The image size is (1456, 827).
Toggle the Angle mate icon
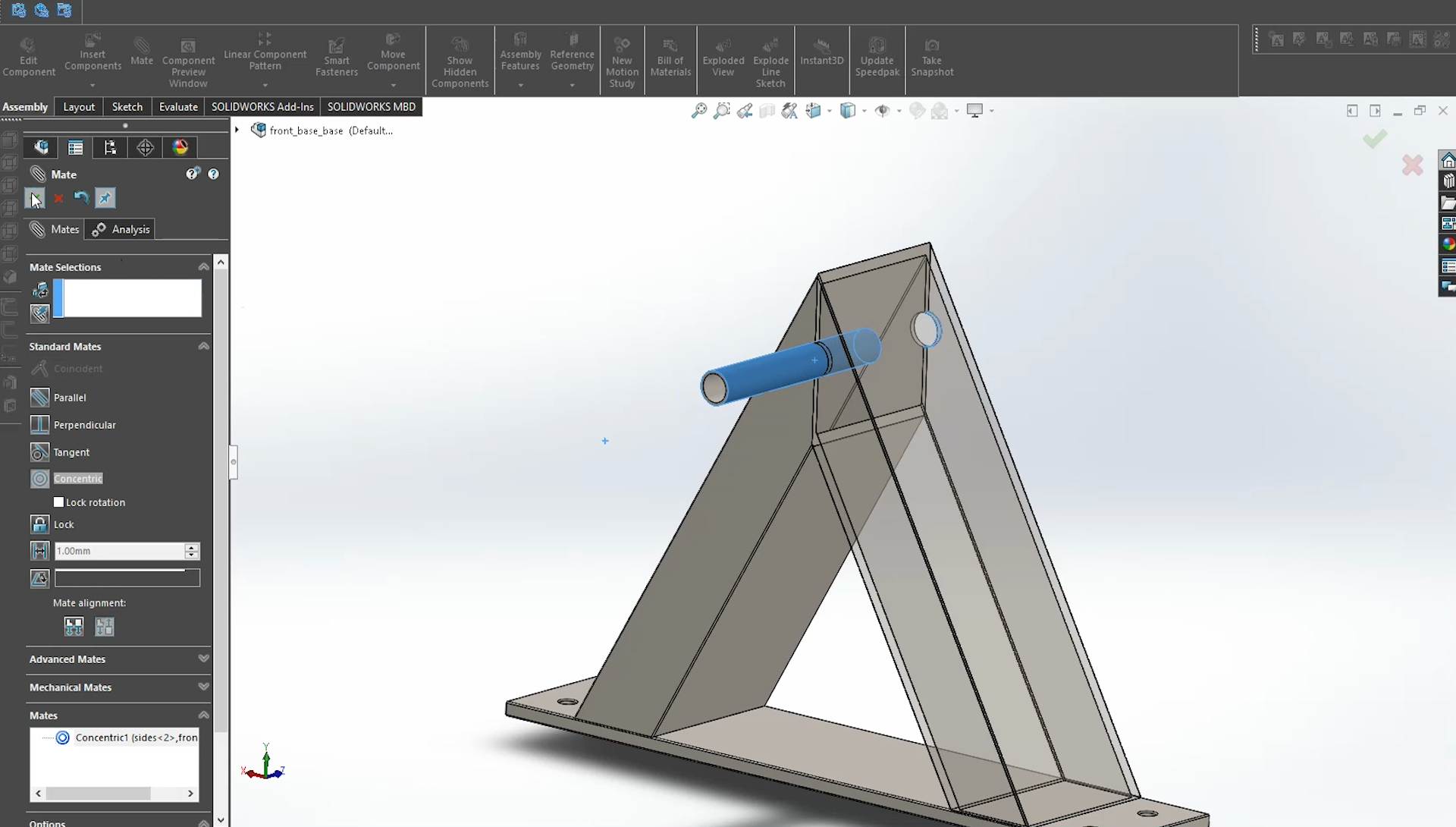pyautogui.click(x=39, y=578)
